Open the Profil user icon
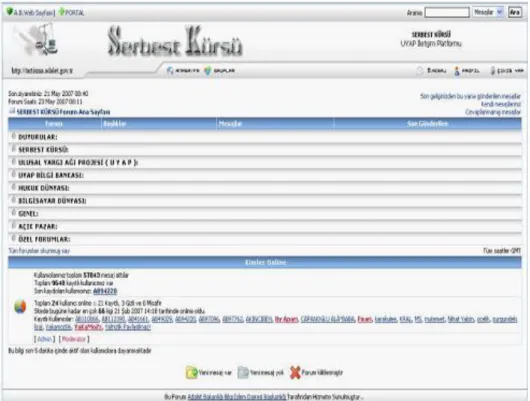 point(457,71)
